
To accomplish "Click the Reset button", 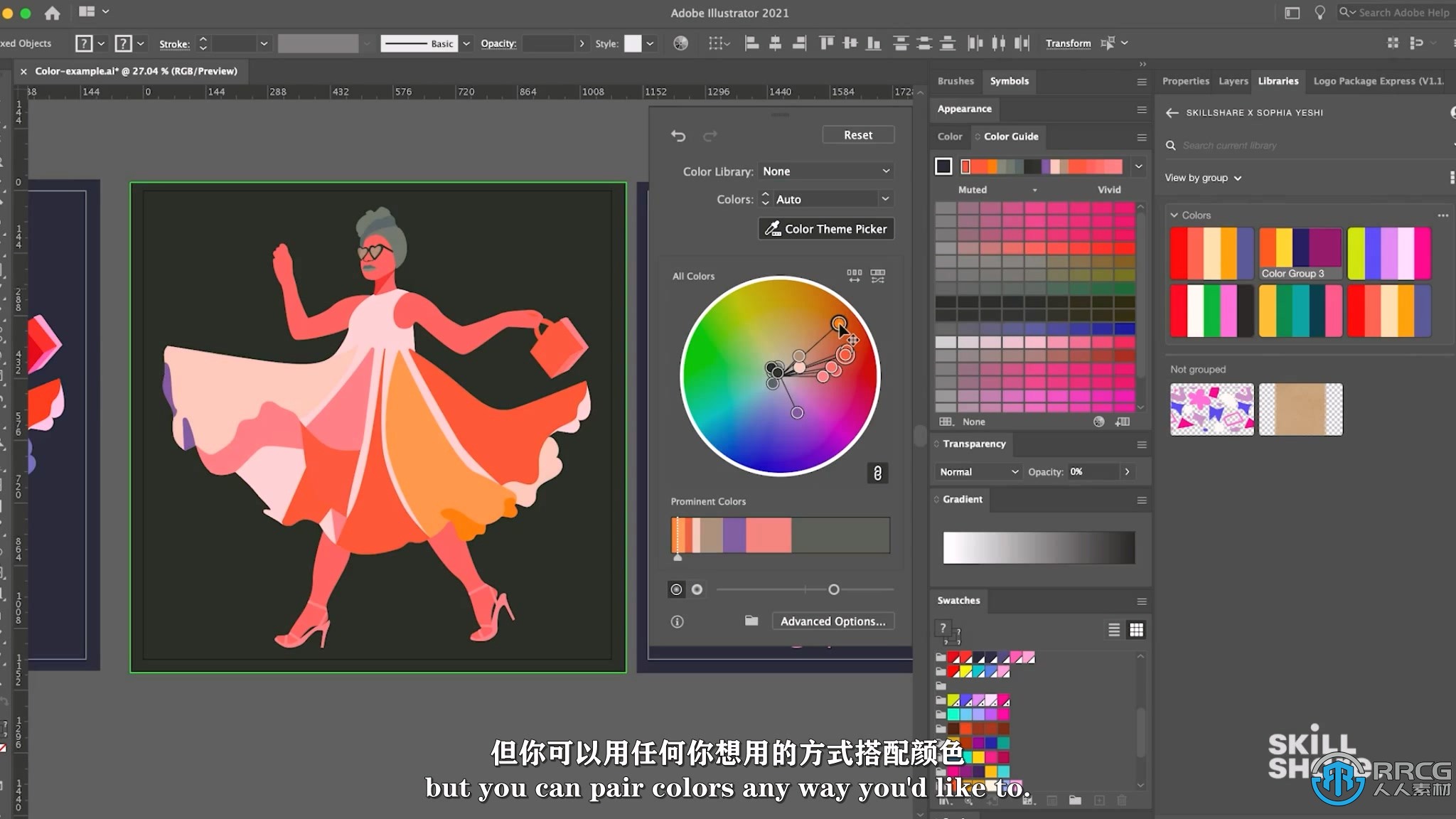I will 858,135.
